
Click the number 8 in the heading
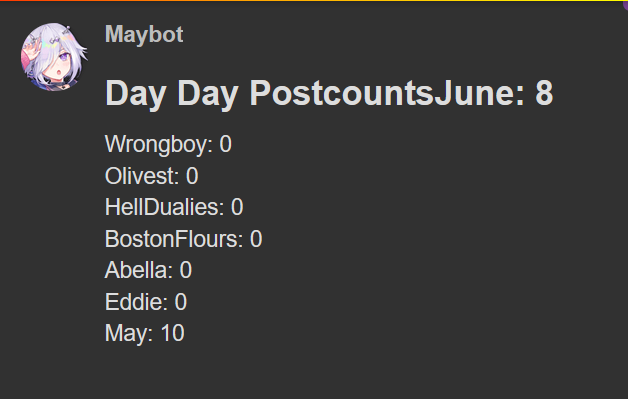click(544, 93)
